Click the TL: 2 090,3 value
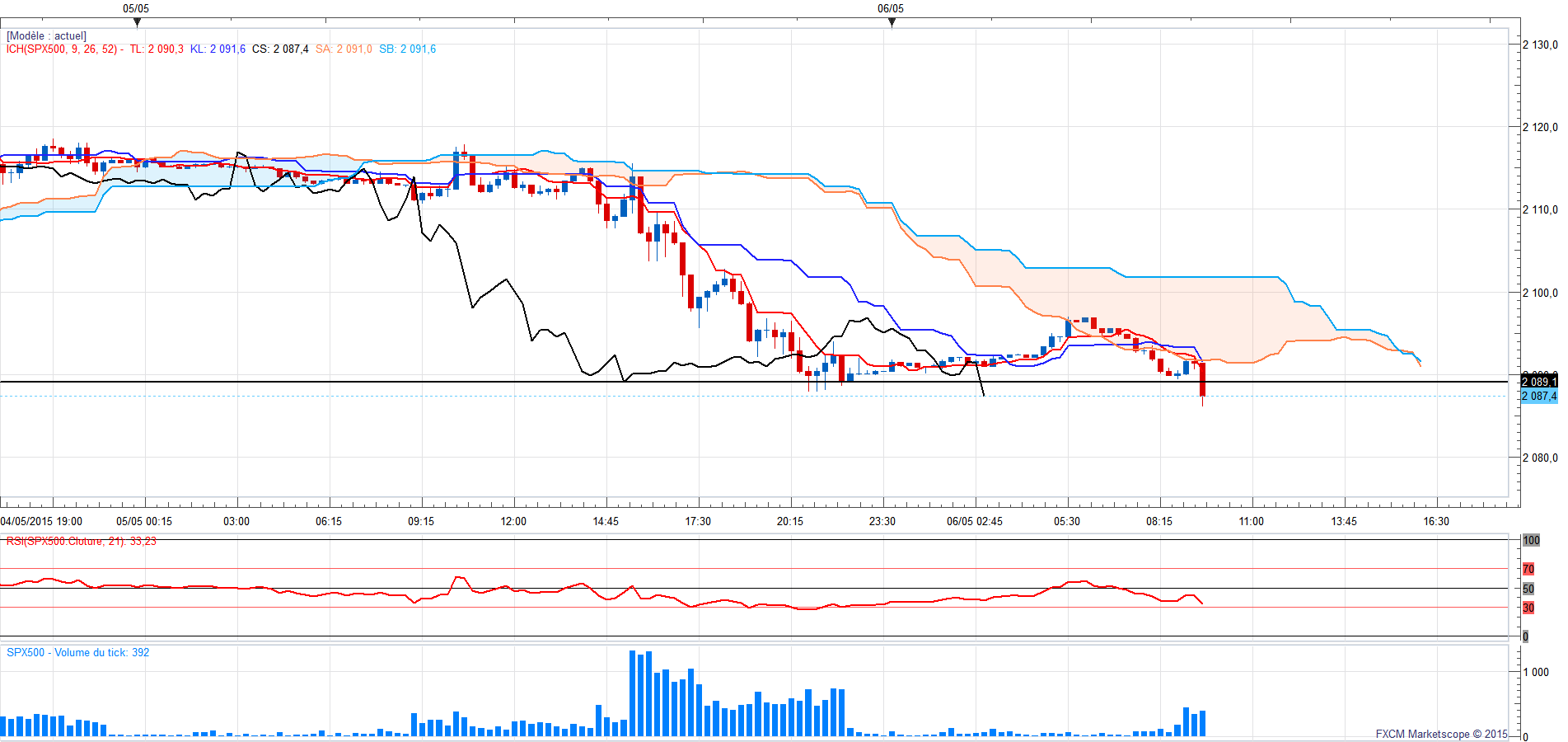The width and height of the screenshot is (1568, 742). coord(157,49)
